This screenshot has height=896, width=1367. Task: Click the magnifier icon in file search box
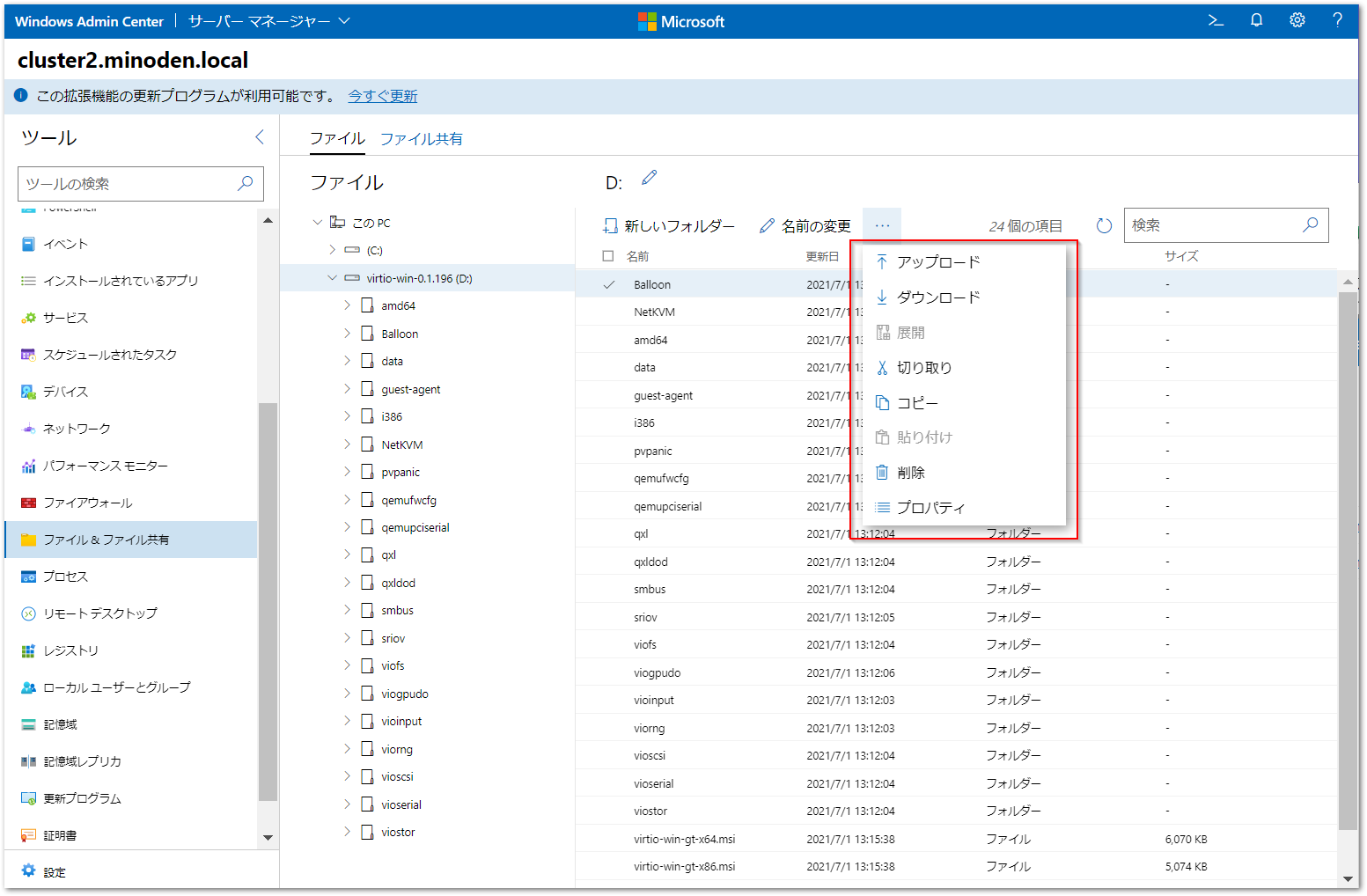pos(1311,225)
